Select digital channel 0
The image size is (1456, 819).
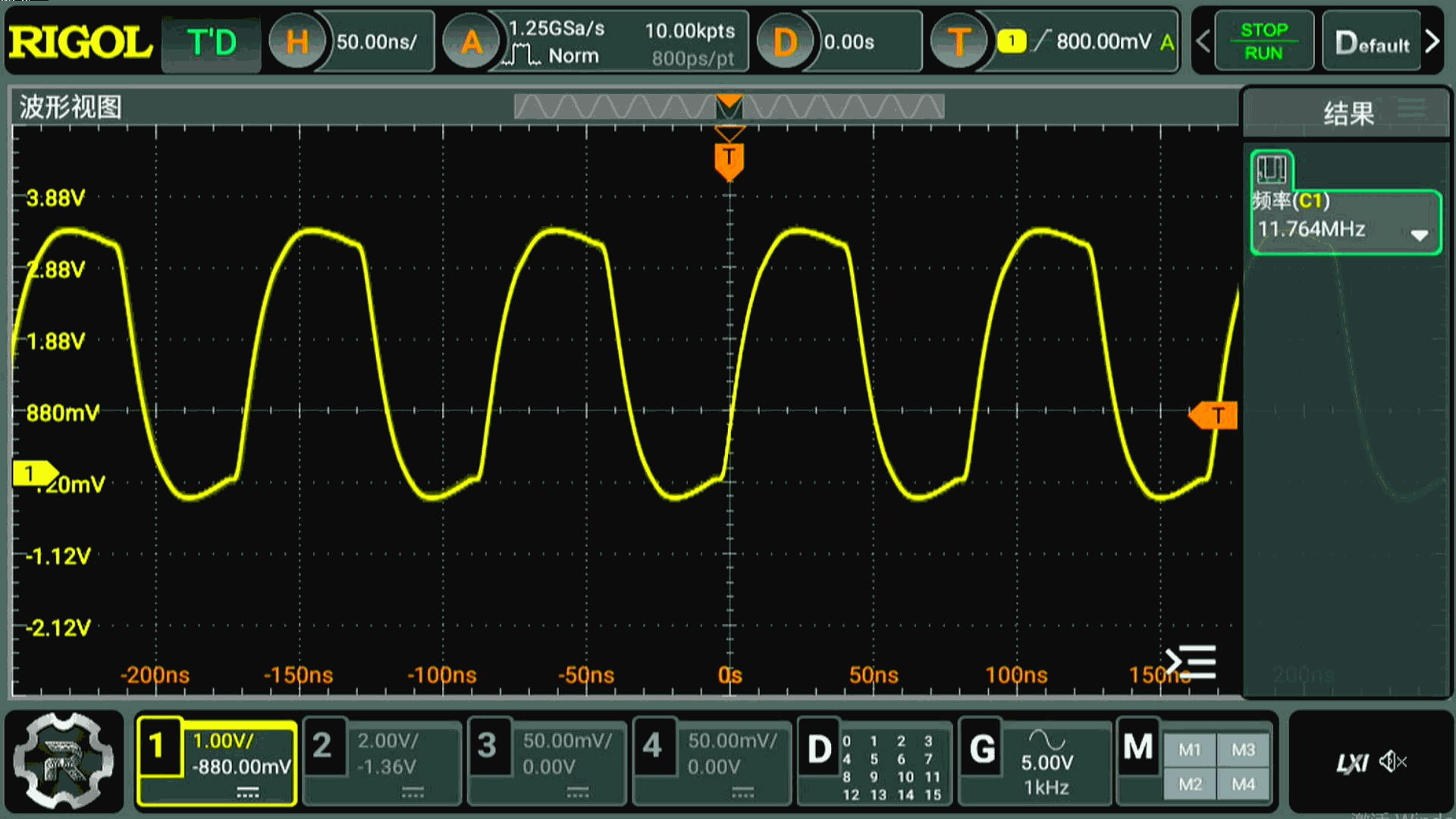point(846,741)
